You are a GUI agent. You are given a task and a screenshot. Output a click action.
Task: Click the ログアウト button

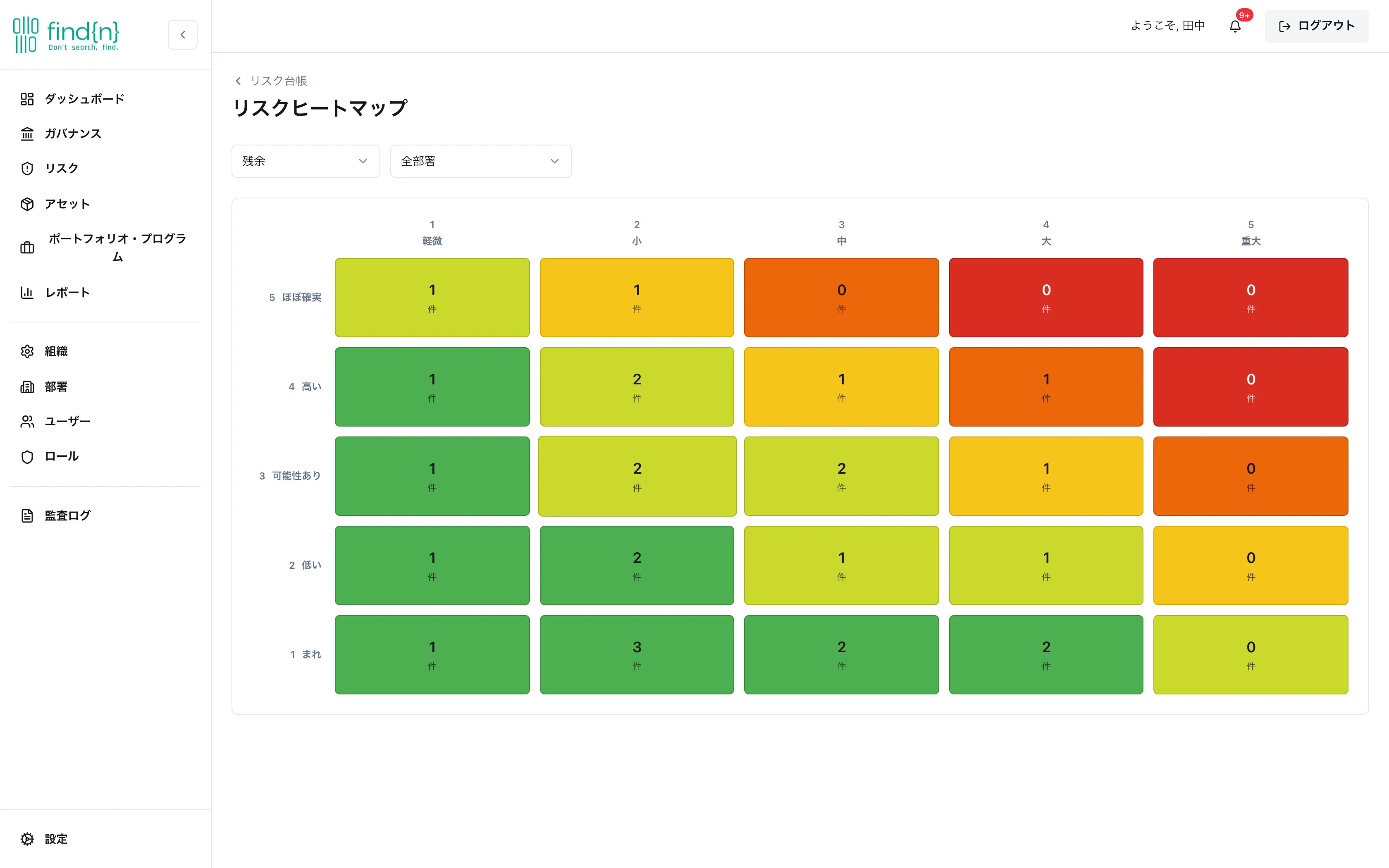(x=1317, y=26)
